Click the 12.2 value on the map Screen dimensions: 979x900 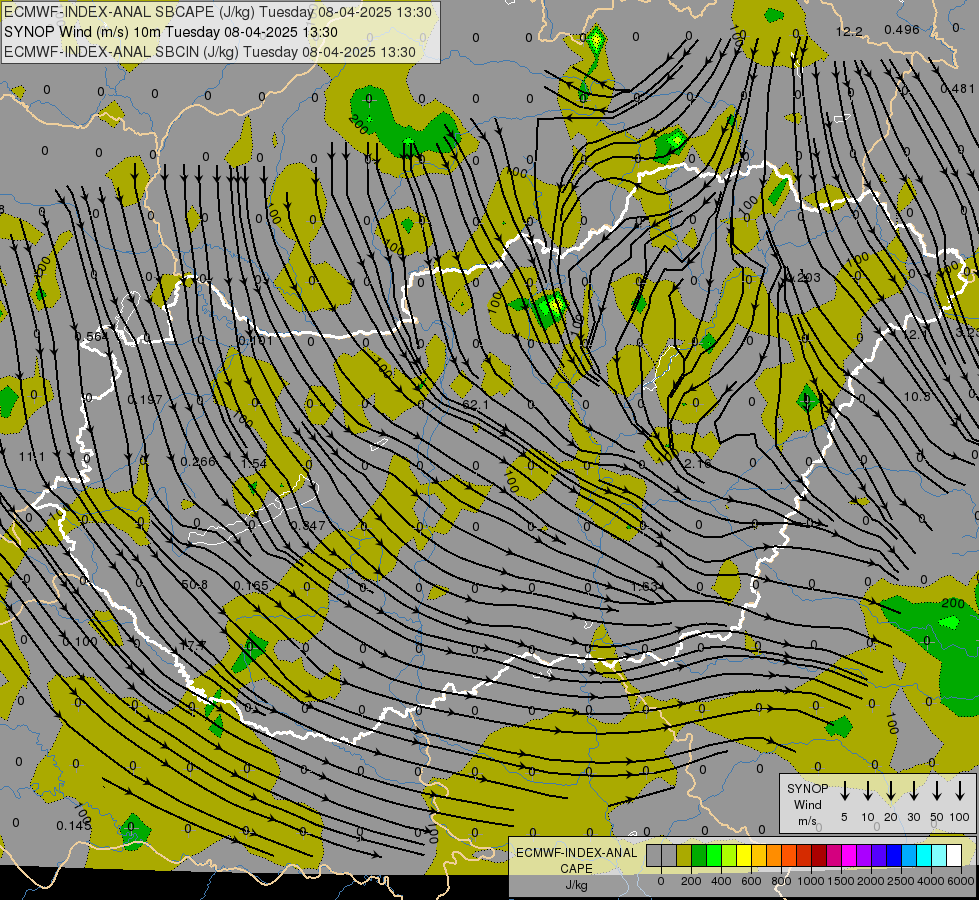(849, 32)
